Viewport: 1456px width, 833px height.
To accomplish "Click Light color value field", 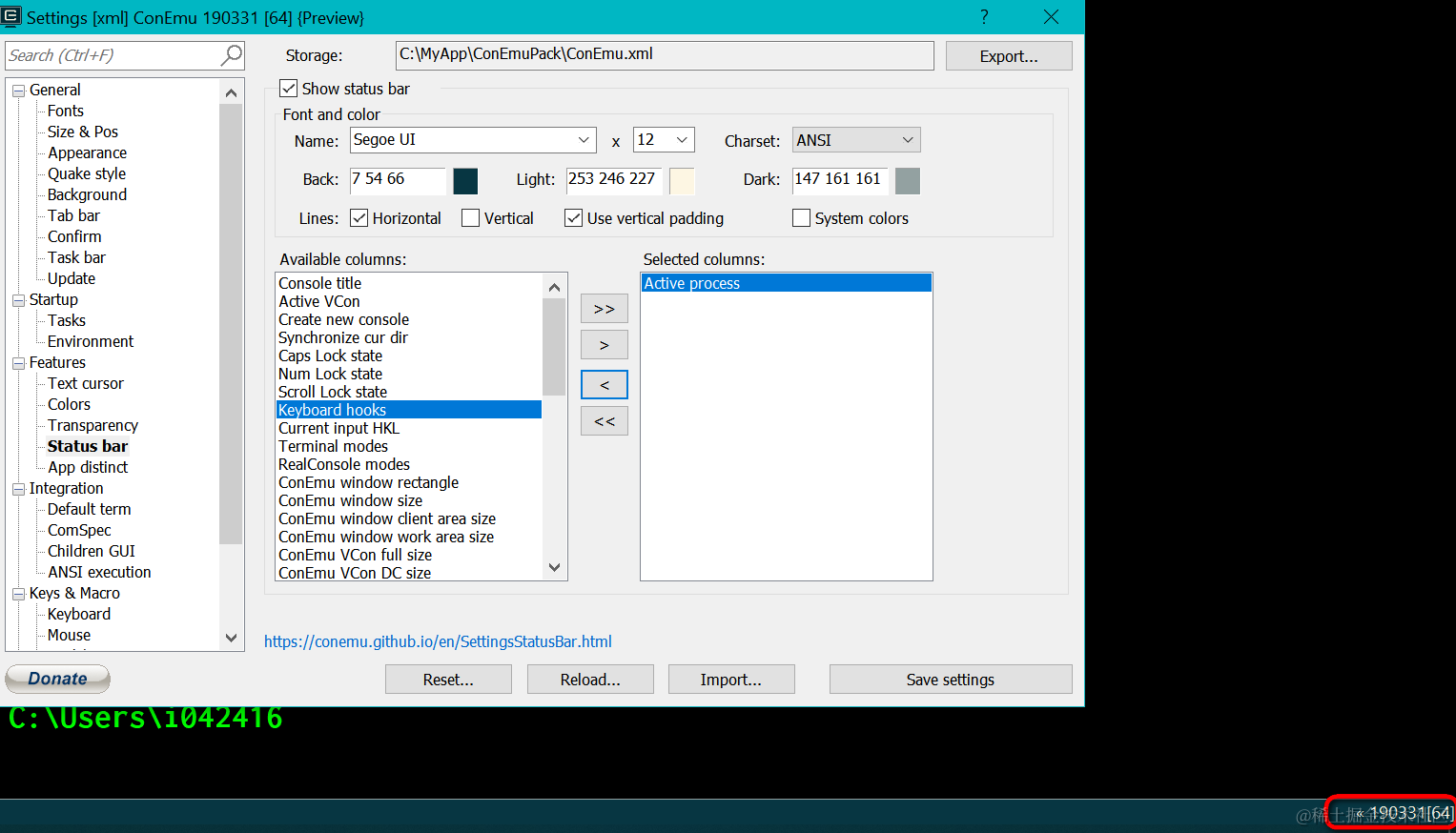I will point(614,180).
